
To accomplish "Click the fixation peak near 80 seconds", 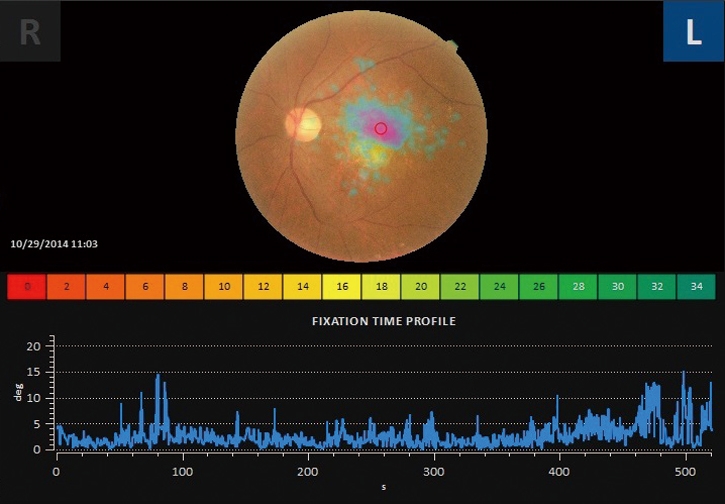I will coord(158,378).
